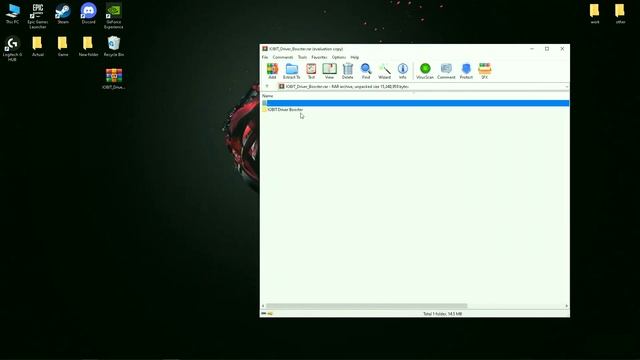Select the IOBIT_Driver RAR file on desktop

[x=113, y=79]
